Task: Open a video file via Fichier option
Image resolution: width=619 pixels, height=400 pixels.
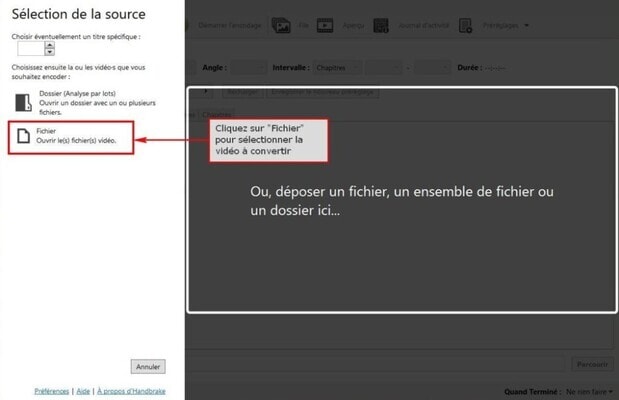Action: click(71, 137)
